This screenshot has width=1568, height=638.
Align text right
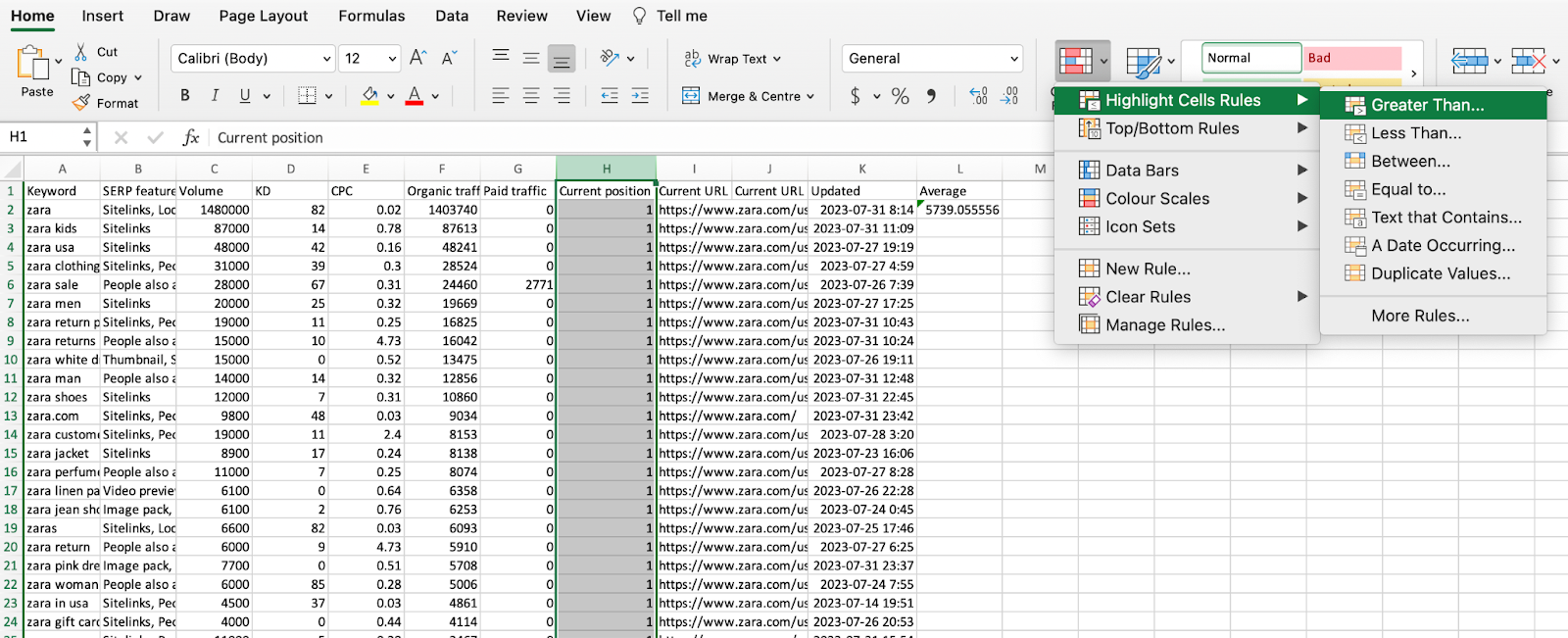coord(562,96)
